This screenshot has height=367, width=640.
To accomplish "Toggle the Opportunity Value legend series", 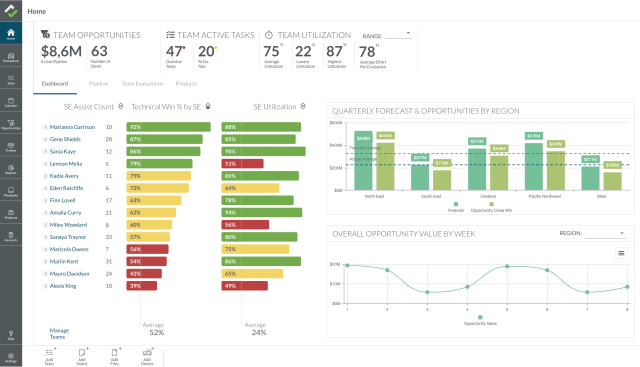I will point(480,320).
